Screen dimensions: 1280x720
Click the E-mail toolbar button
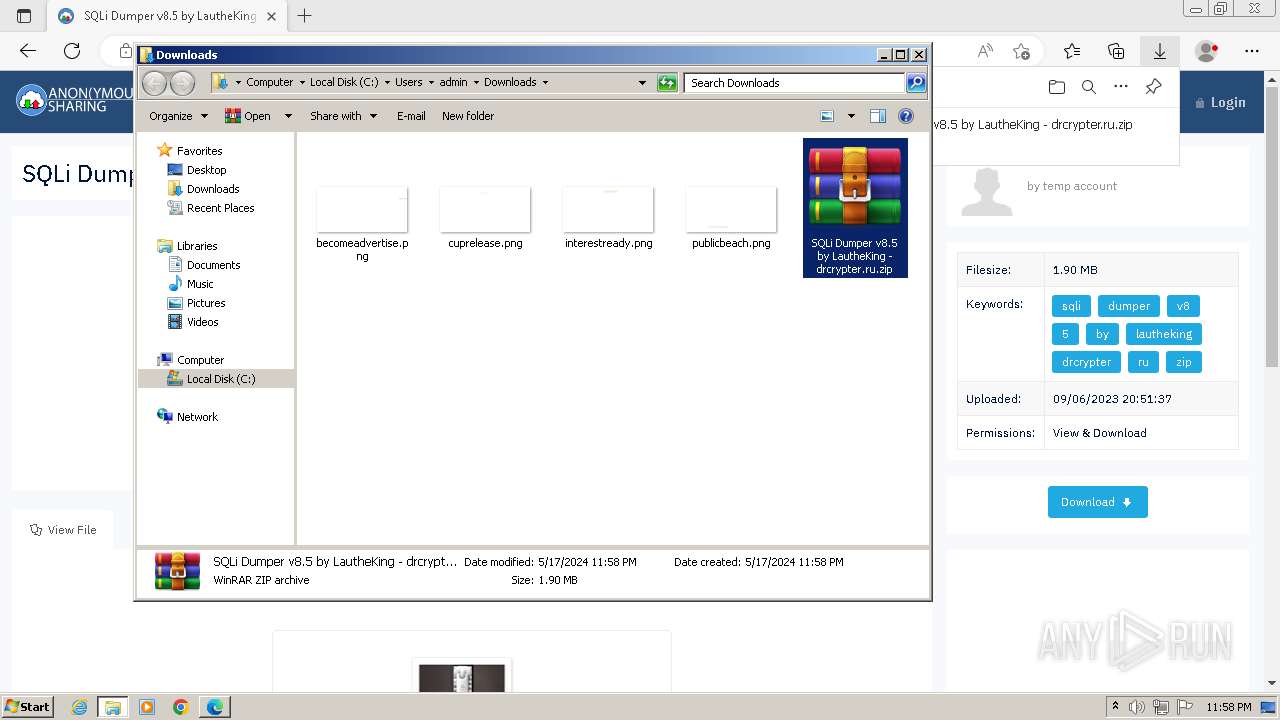(411, 116)
